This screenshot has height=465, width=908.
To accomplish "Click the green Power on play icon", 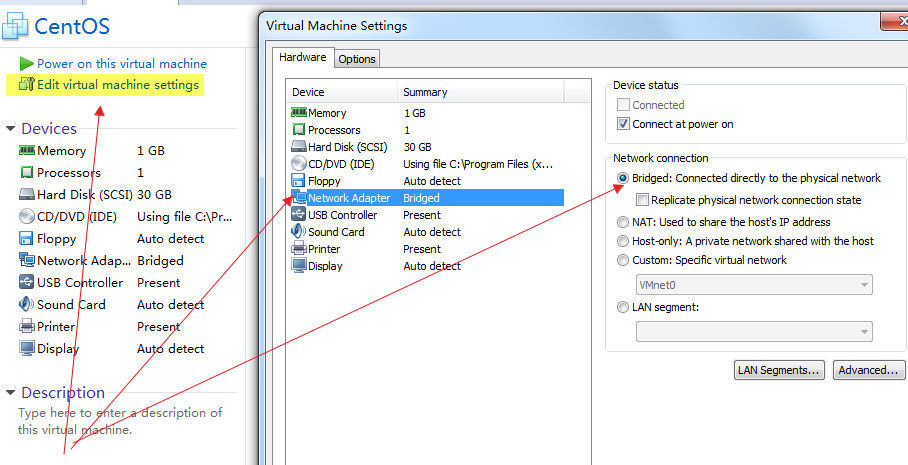I will (27, 64).
